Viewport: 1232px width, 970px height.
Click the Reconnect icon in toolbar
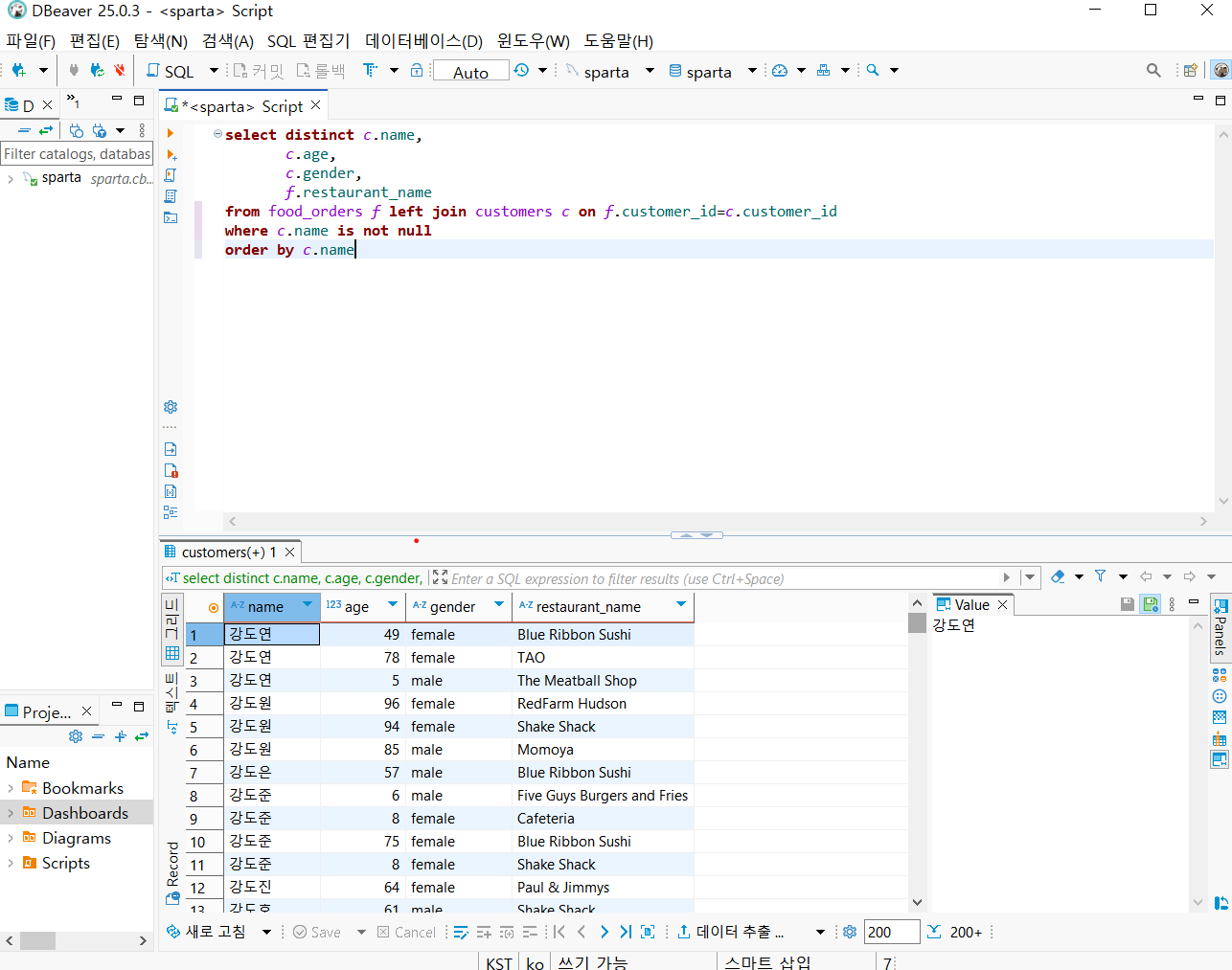[97, 70]
